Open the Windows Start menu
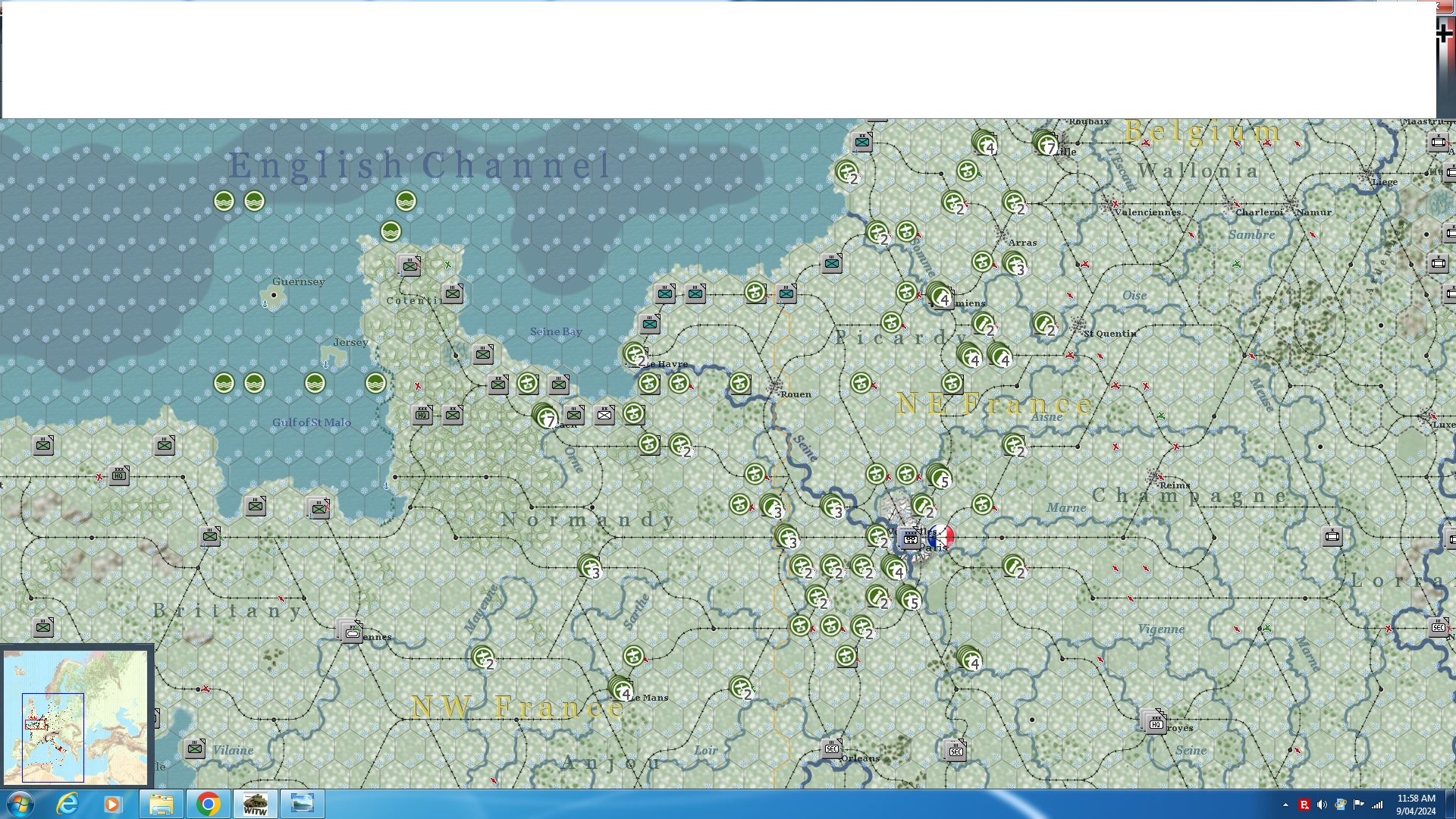This screenshot has width=1456, height=819. [x=20, y=804]
